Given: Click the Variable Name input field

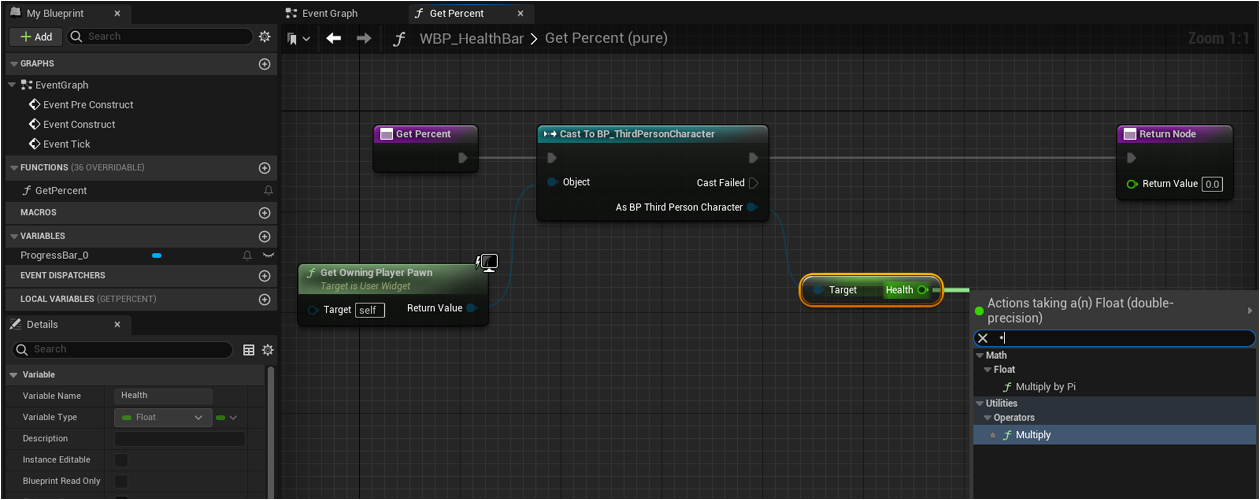Looking at the screenshot, I should click(164, 396).
